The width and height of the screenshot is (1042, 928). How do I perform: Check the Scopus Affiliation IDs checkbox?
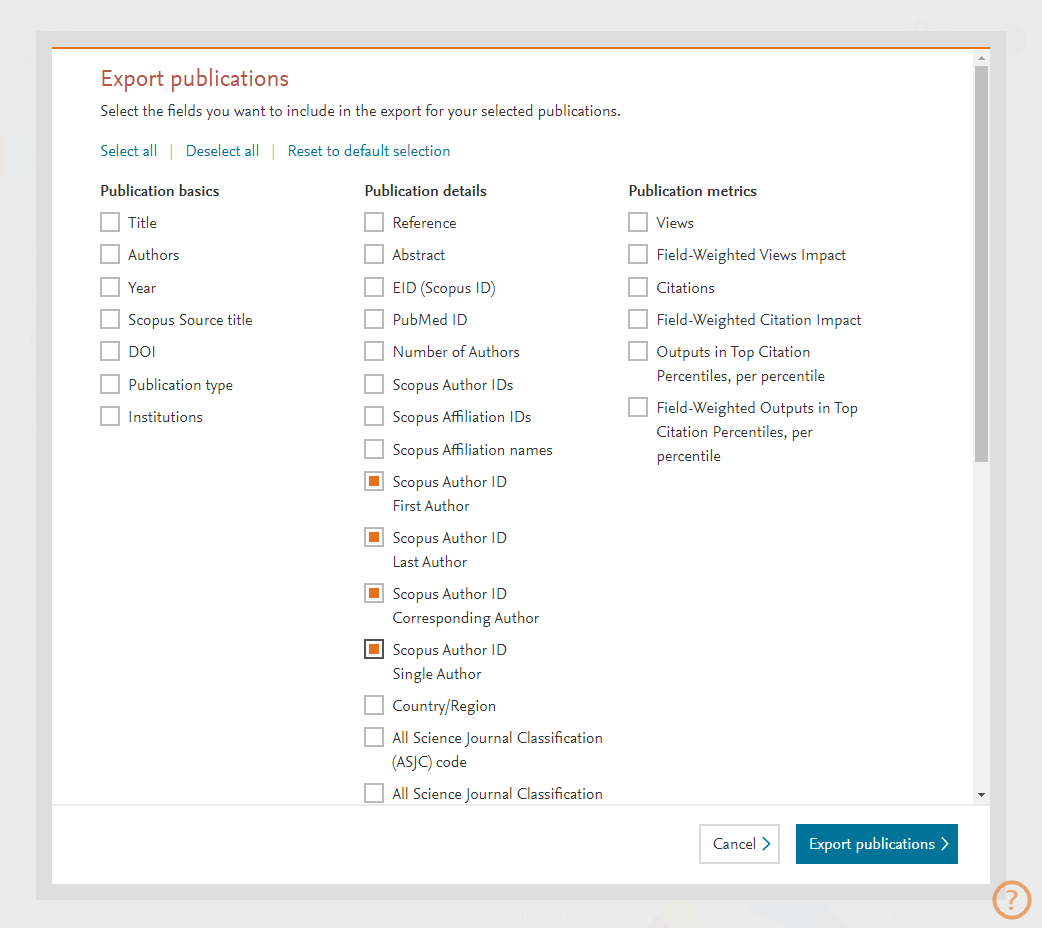[x=374, y=416]
